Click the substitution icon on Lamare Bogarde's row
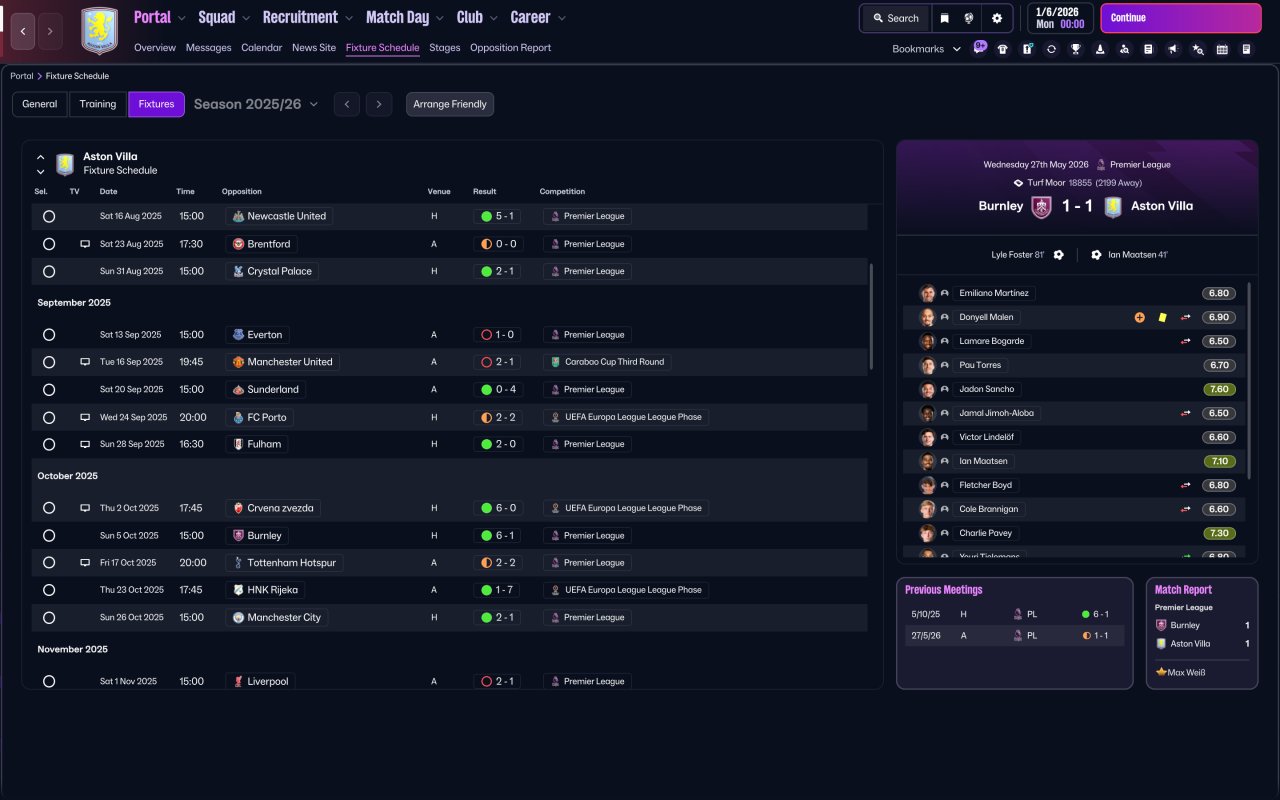Screen dimensions: 1280x800 1186,341
